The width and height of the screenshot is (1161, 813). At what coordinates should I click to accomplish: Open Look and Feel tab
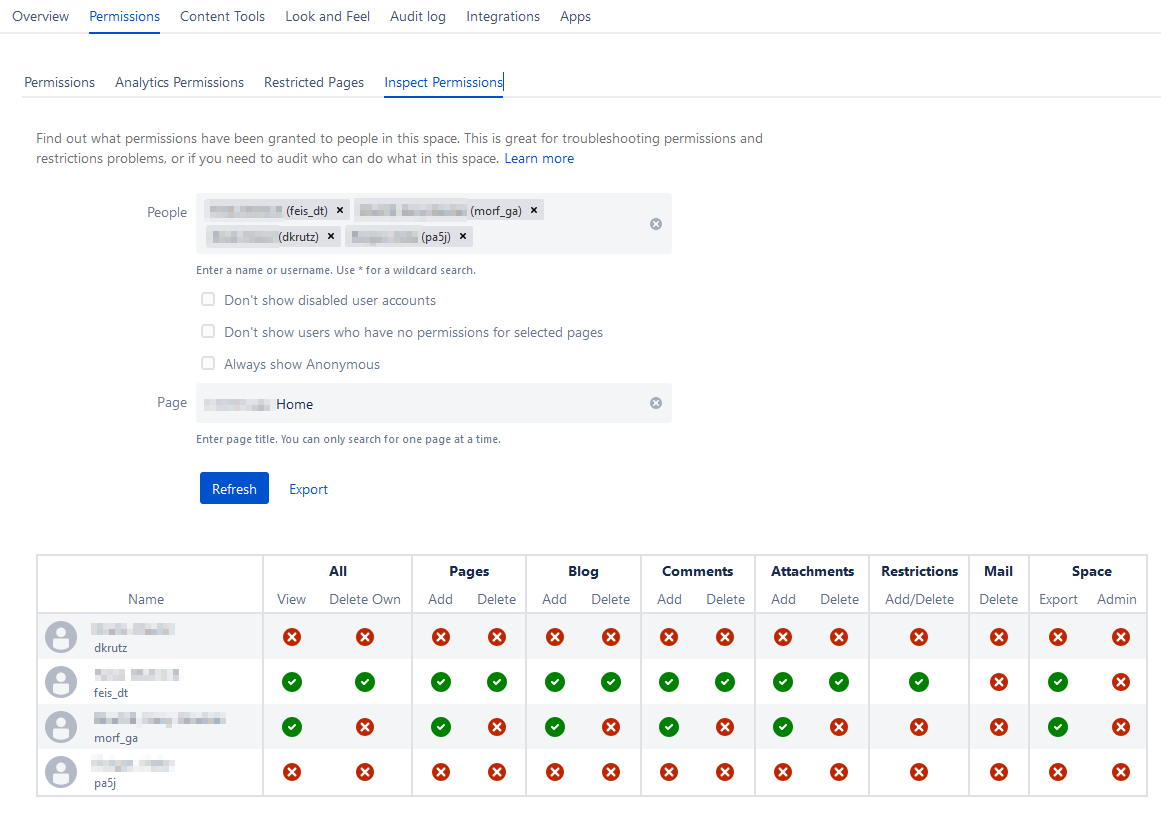click(x=327, y=16)
